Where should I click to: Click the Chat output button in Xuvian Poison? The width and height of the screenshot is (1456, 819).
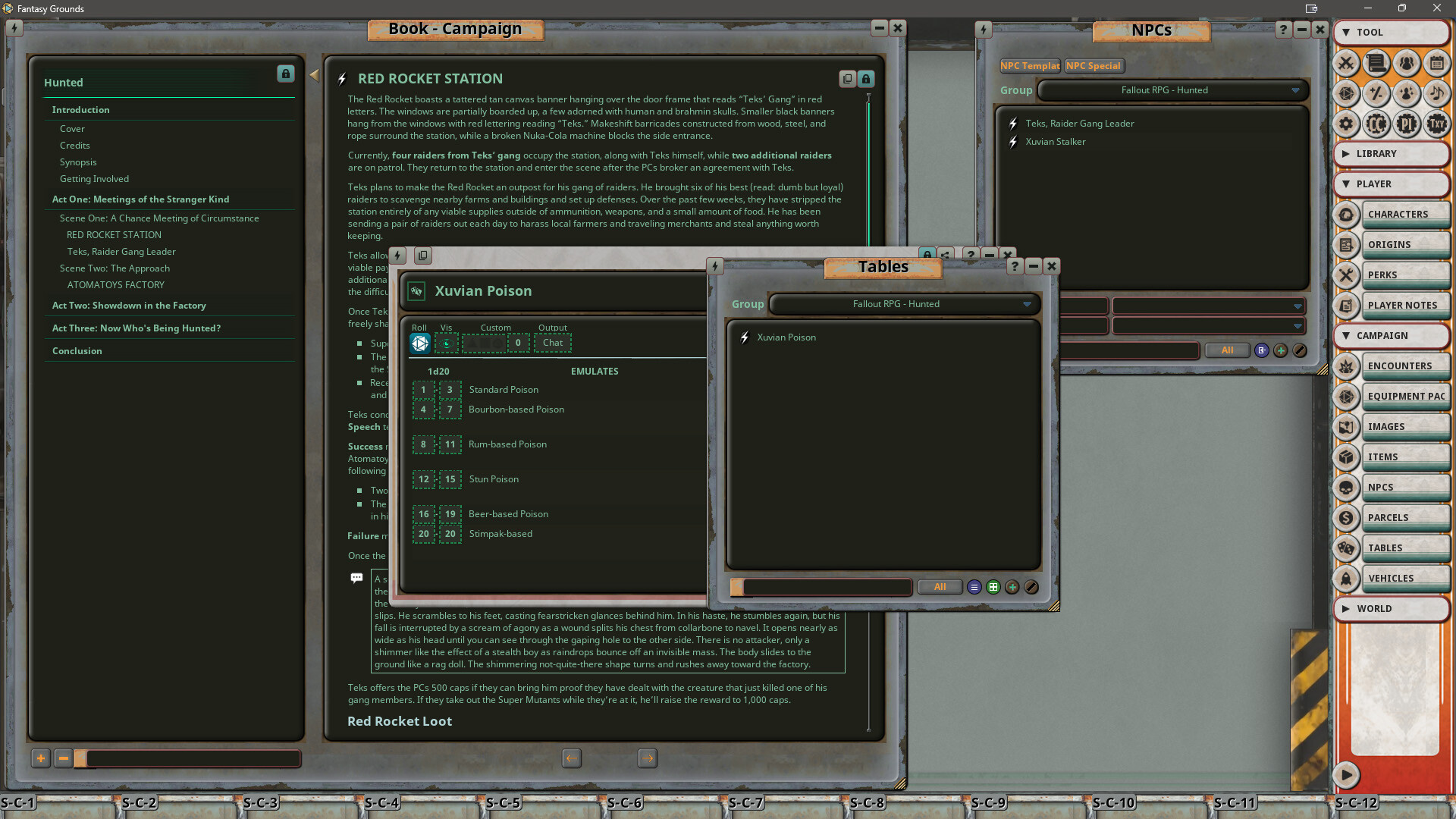click(x=552, y=343)
